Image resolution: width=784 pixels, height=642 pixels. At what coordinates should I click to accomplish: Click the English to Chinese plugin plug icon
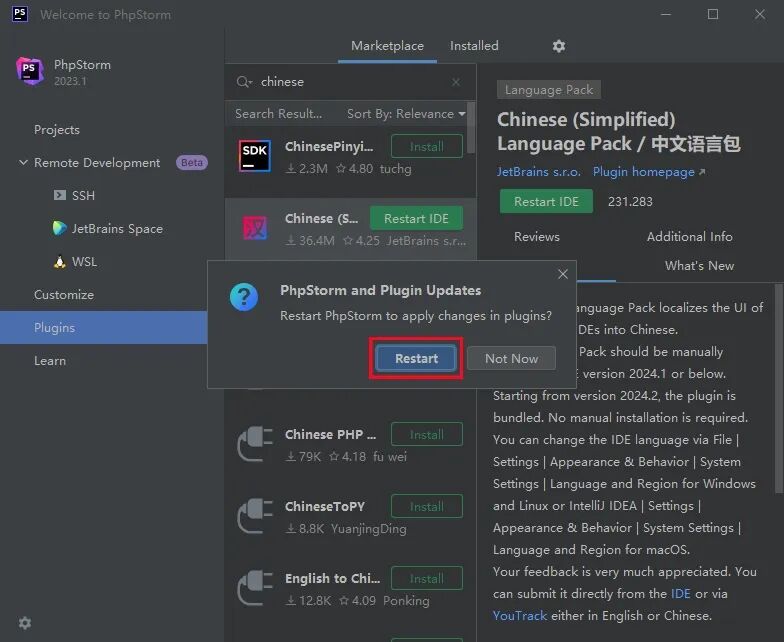254,588
